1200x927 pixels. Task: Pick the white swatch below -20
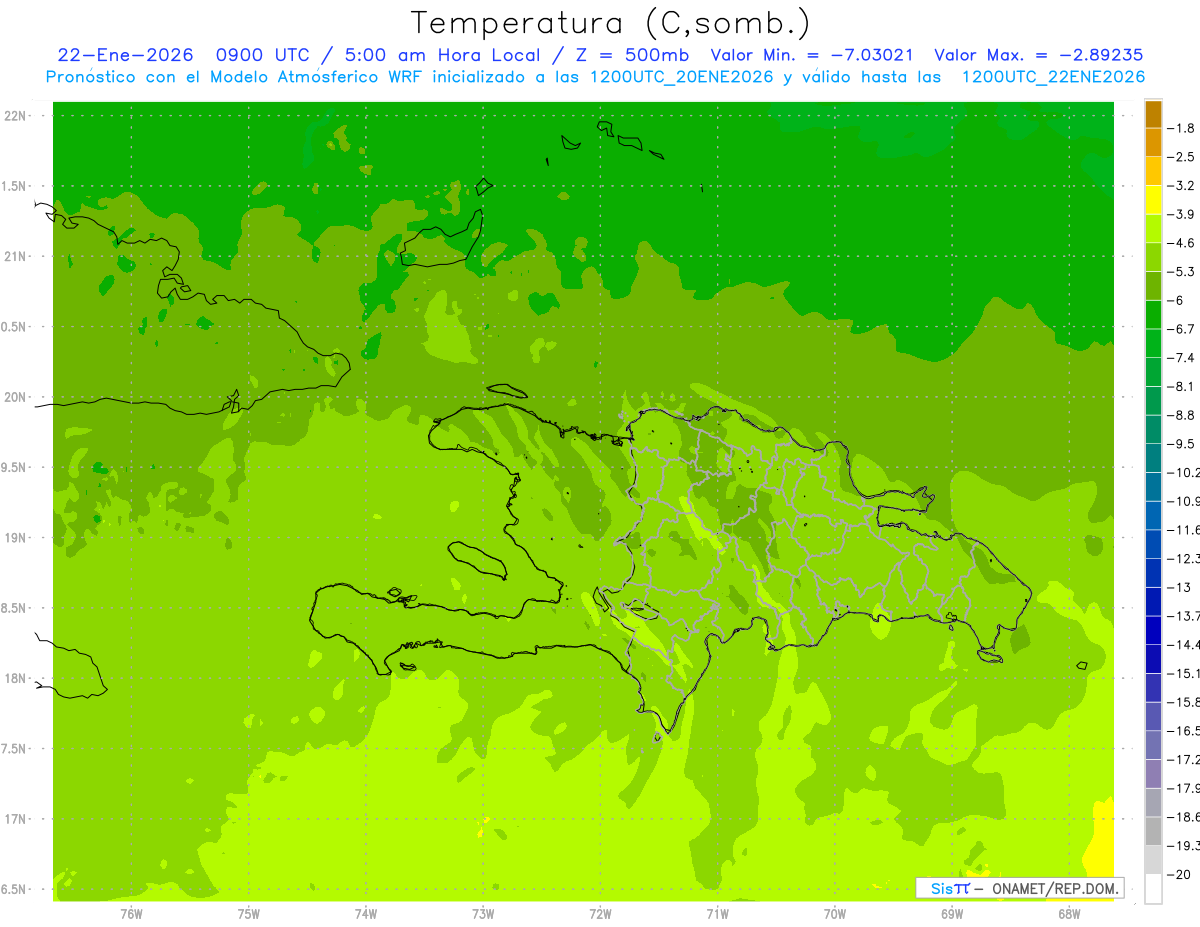[1154, 889]
